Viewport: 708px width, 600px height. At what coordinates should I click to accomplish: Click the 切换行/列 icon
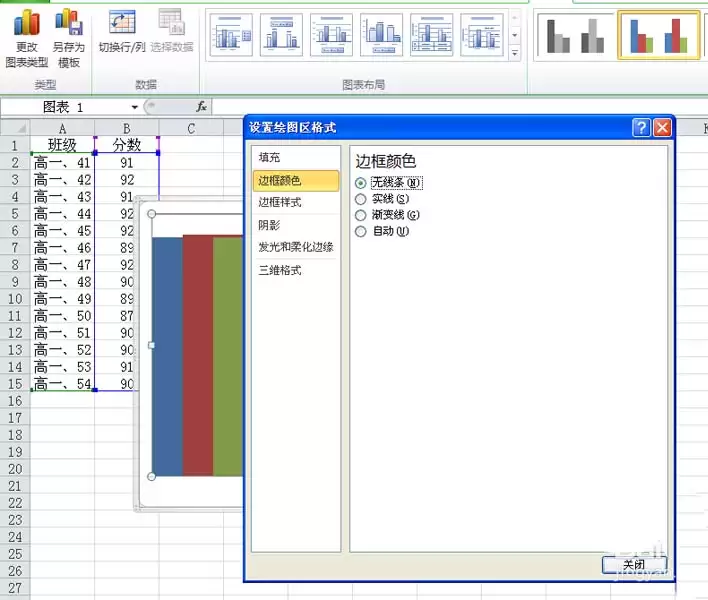(122, 24)
